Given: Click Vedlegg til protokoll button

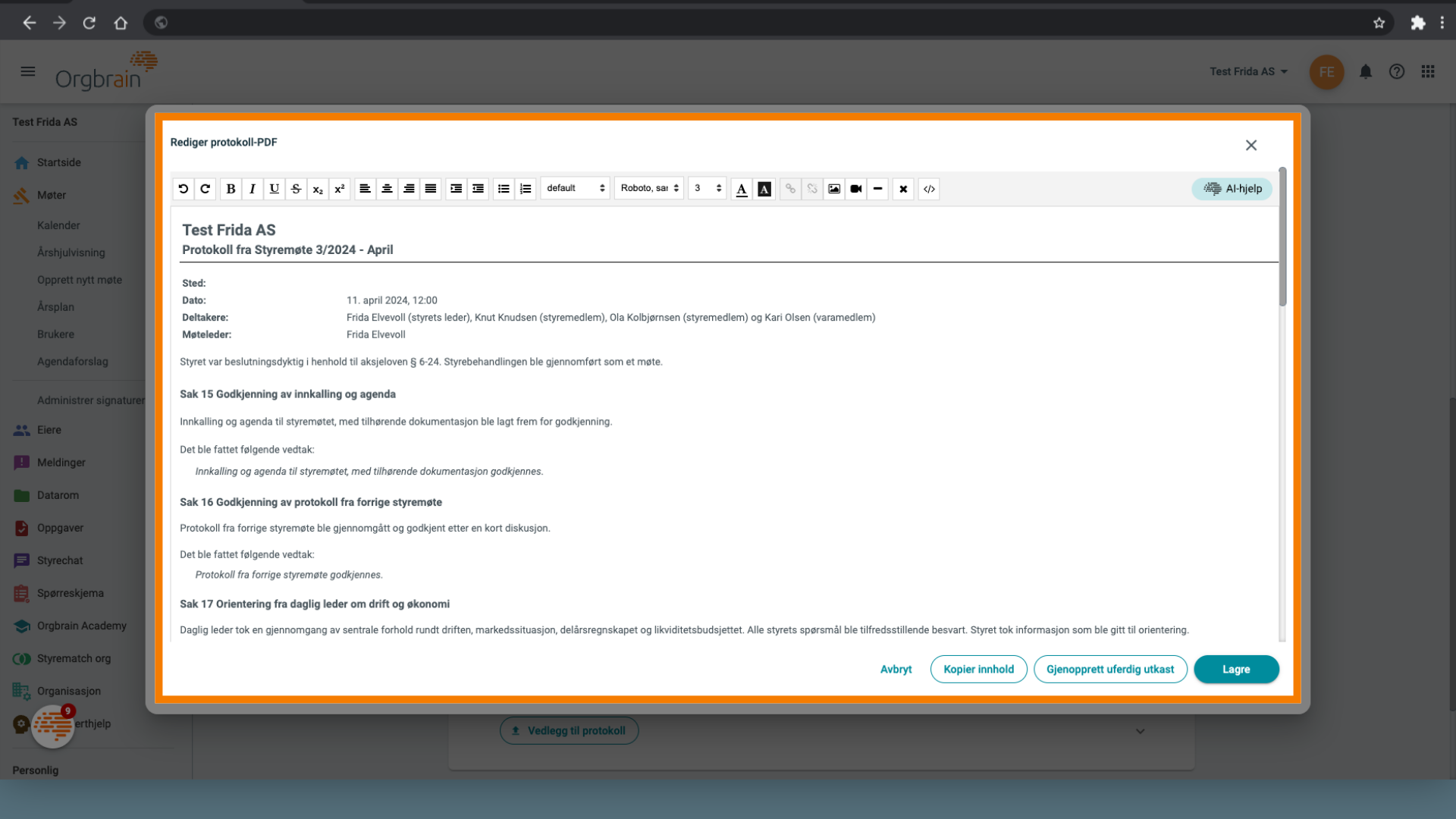Looking at the screenshot, I should click(x=569, y=730).
